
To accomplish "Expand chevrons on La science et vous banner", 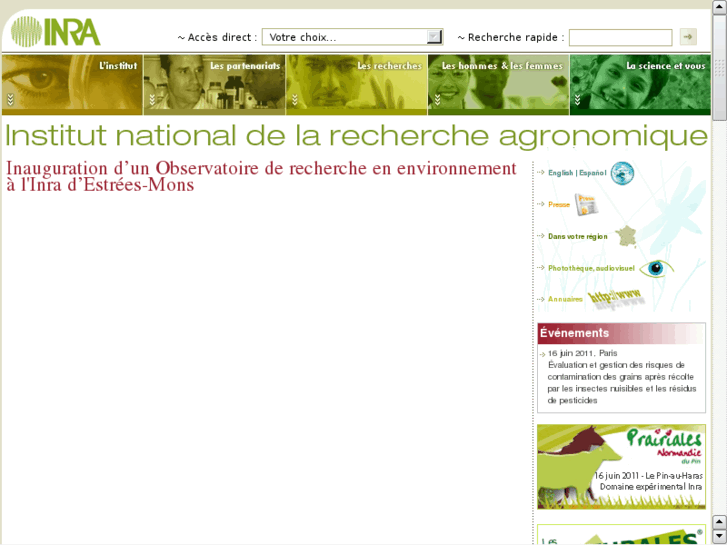I will 578,99.
